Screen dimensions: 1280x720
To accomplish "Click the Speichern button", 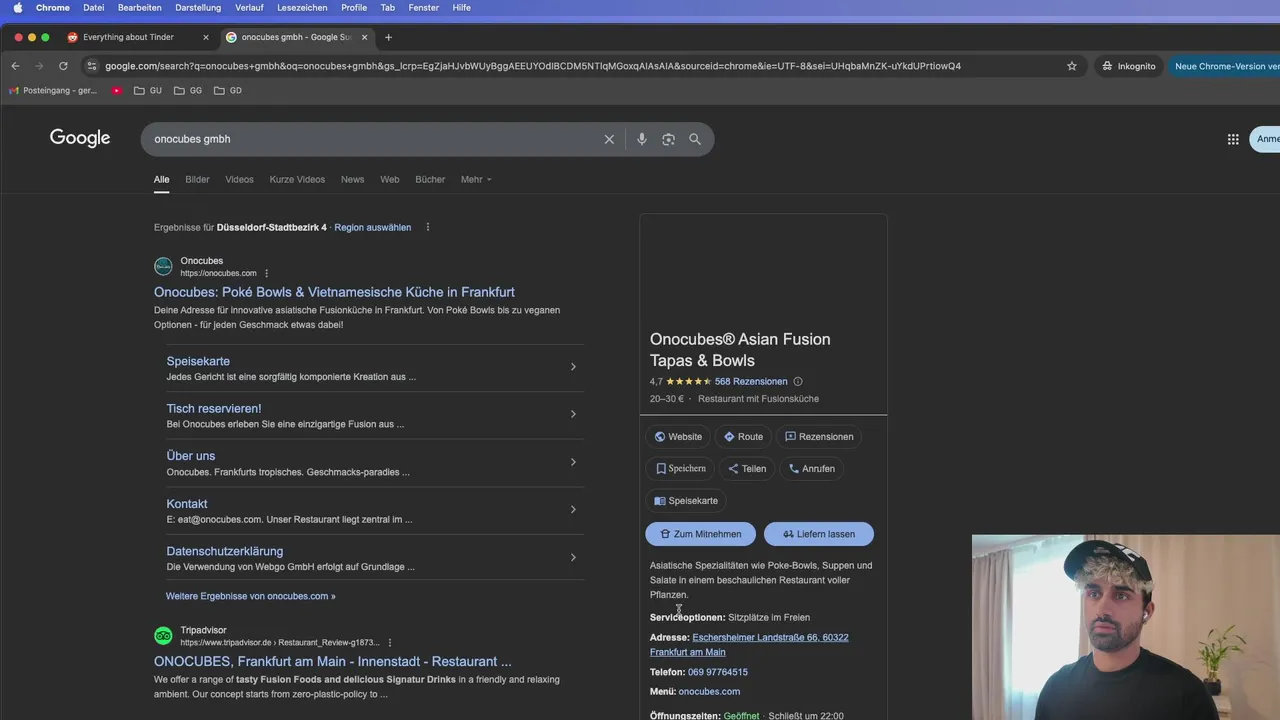I will [681, 468].
